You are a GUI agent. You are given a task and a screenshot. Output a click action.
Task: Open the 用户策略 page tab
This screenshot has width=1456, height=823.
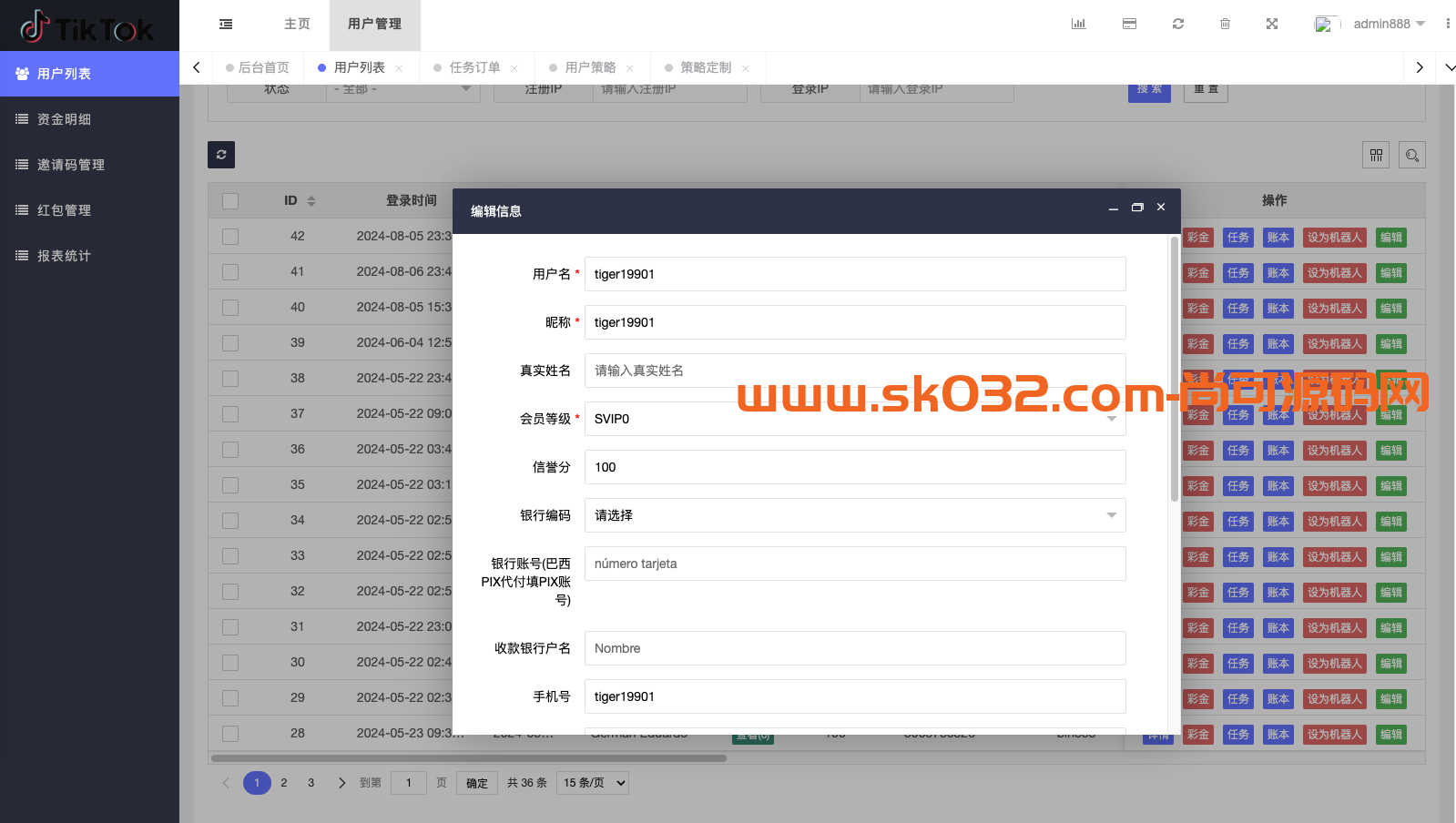click(590, 68)
